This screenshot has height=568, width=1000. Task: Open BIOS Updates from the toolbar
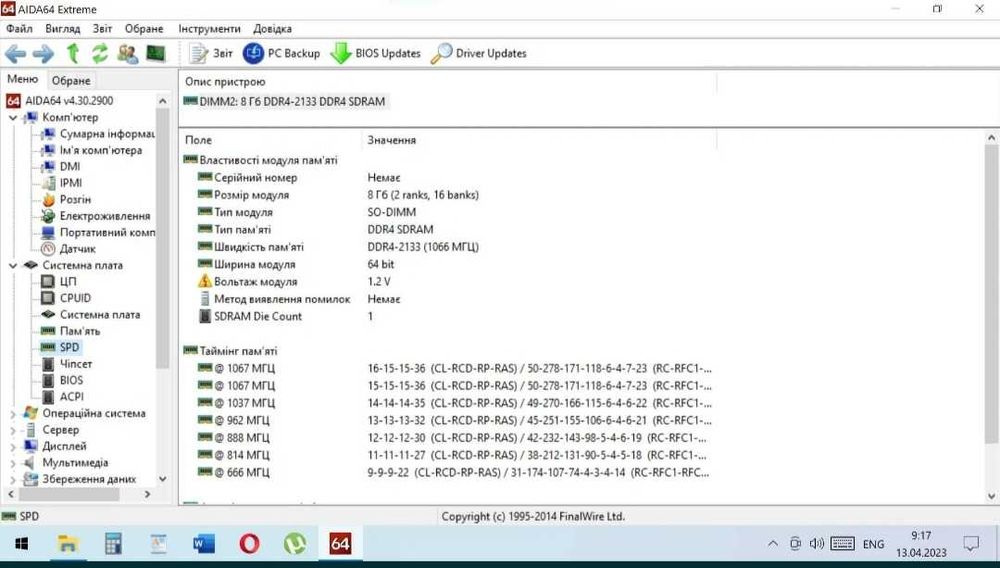(376, 54)
